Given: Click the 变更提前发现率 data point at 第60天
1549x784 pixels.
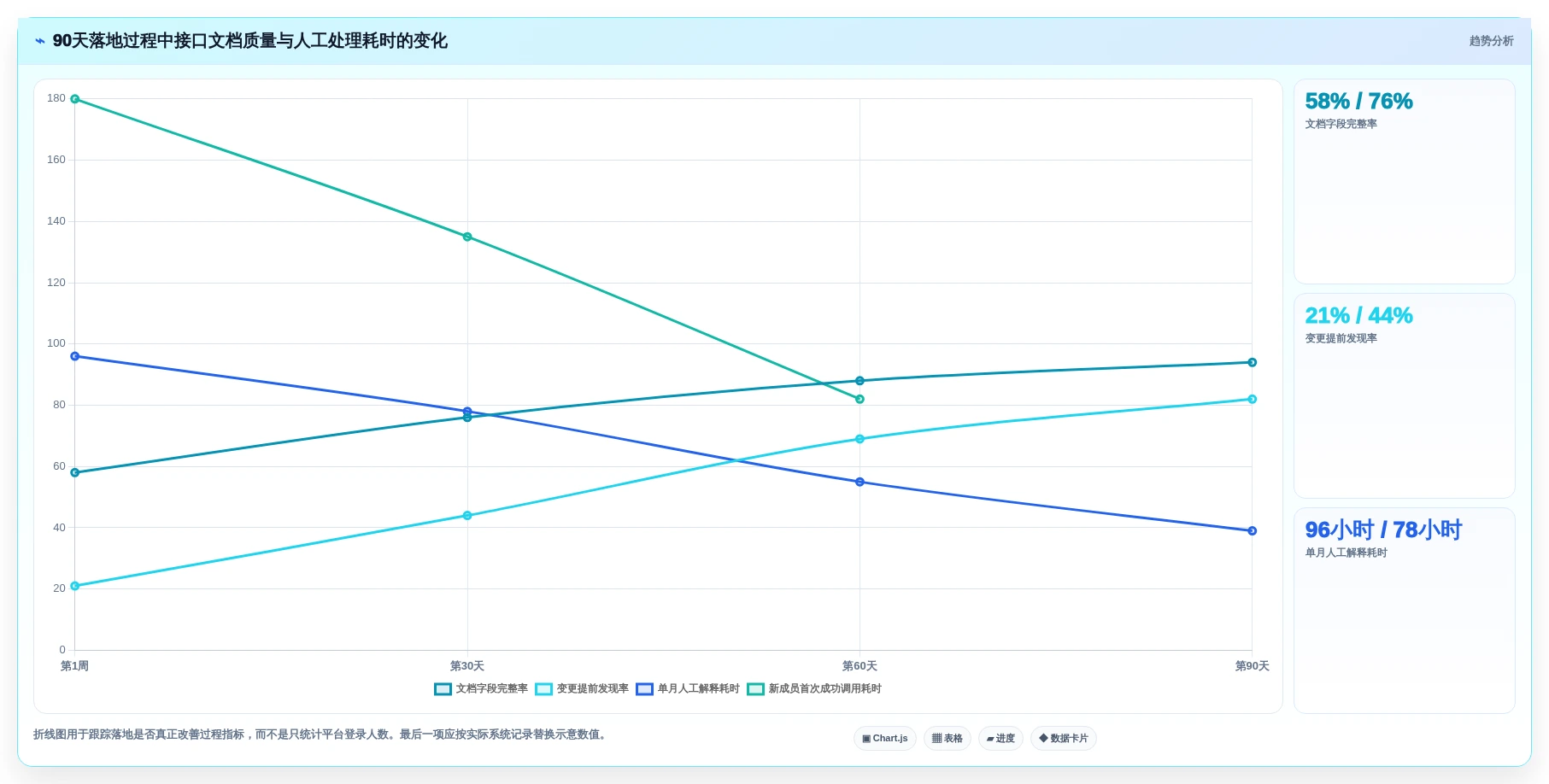Looking at the screenshot, I should click(x=860, y=439).
